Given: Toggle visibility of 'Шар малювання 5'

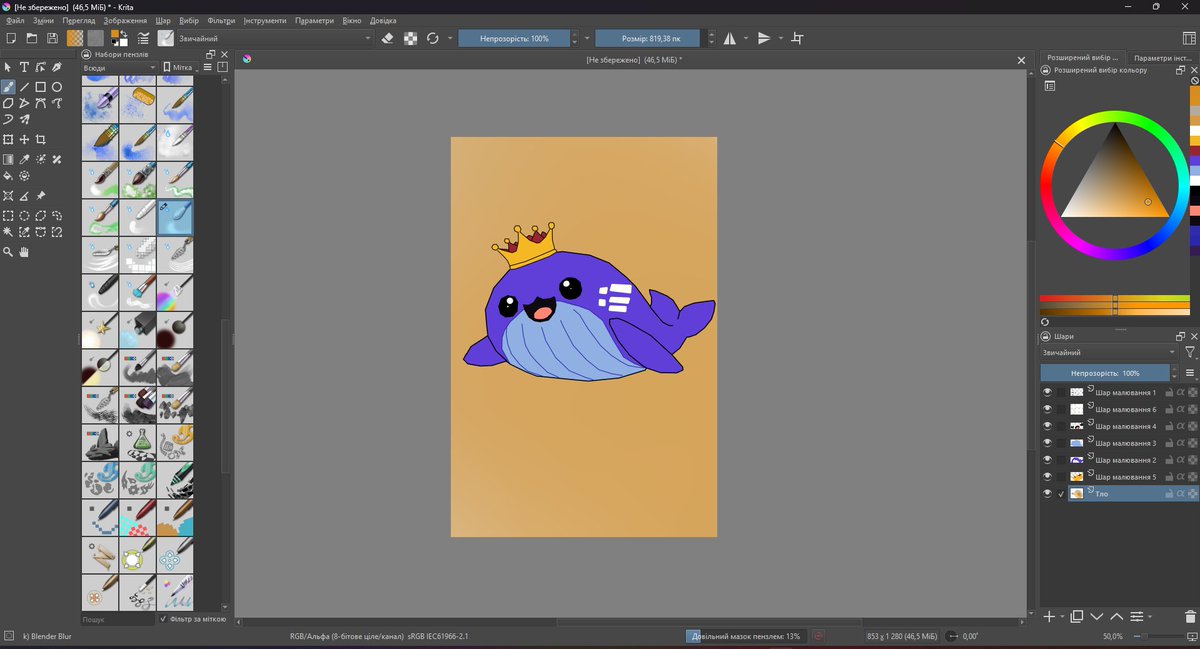Looking at the screenshot, I should coord(1047,477).
